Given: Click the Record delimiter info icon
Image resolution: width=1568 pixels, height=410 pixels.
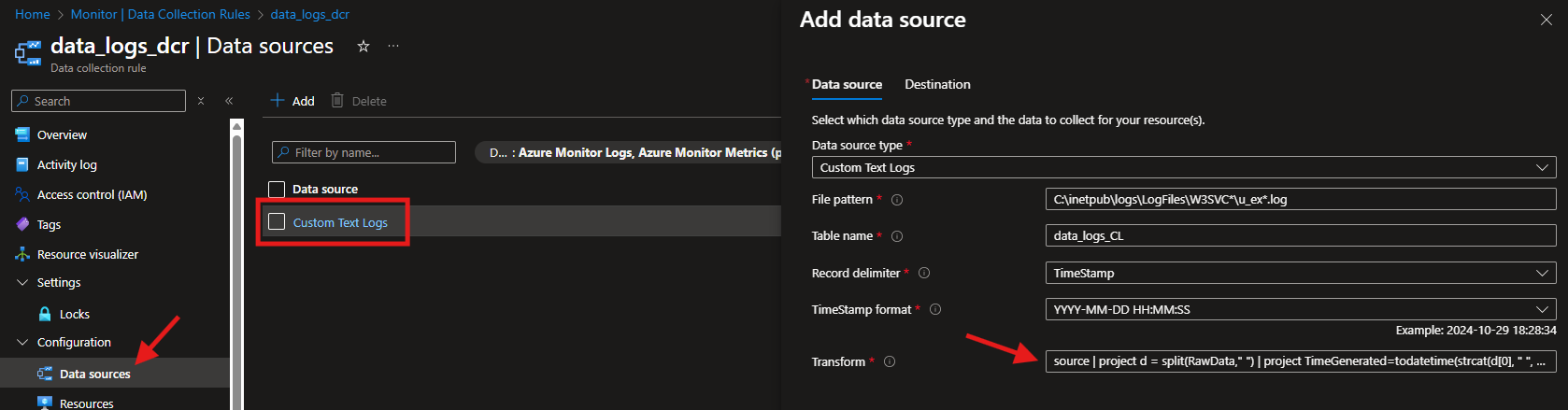Looking at the screenshot, I should click(x=924, y=274).
